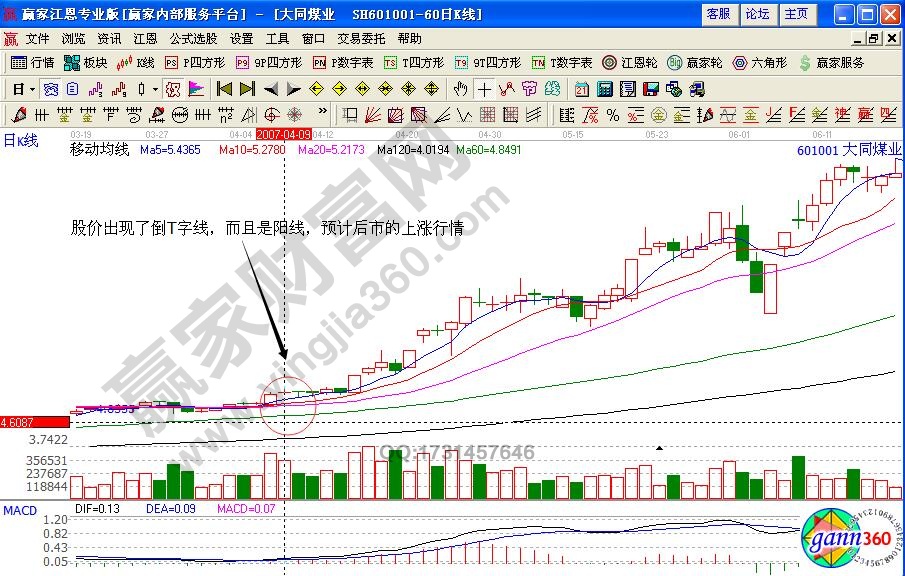Image resolution: width=905 pixels, height=576 pixels.
Task: Toggle the crosshair cursor mode
Action: click(484, 88)
